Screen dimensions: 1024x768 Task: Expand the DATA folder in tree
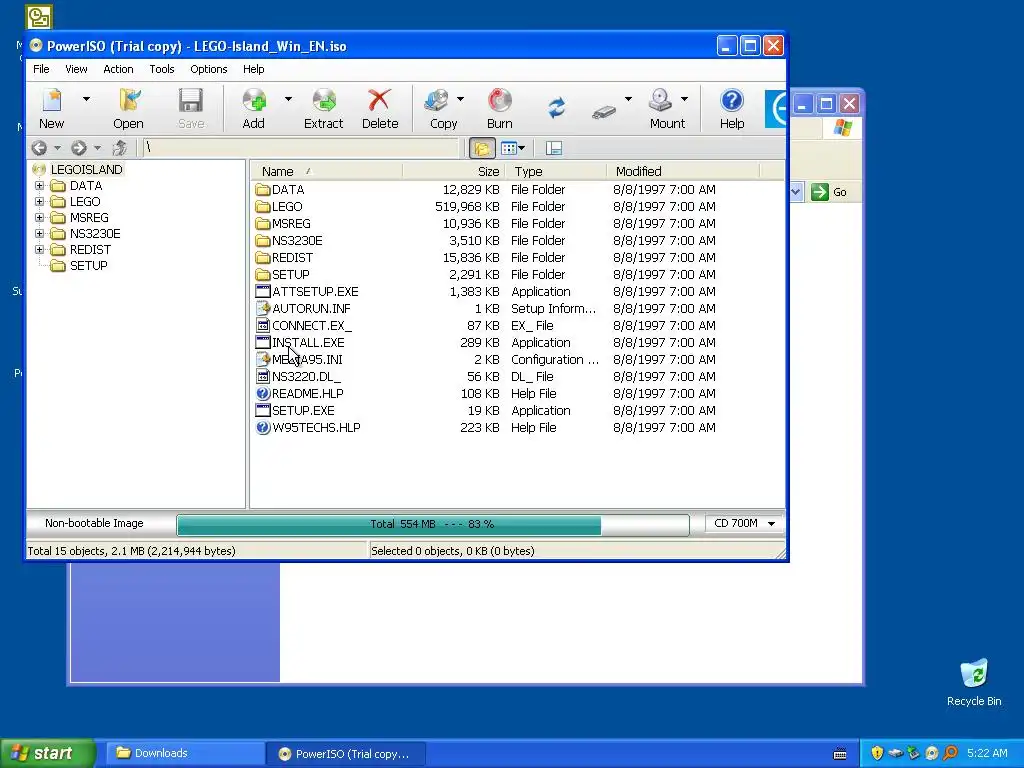pyautogui.click(x=39, y=185)
